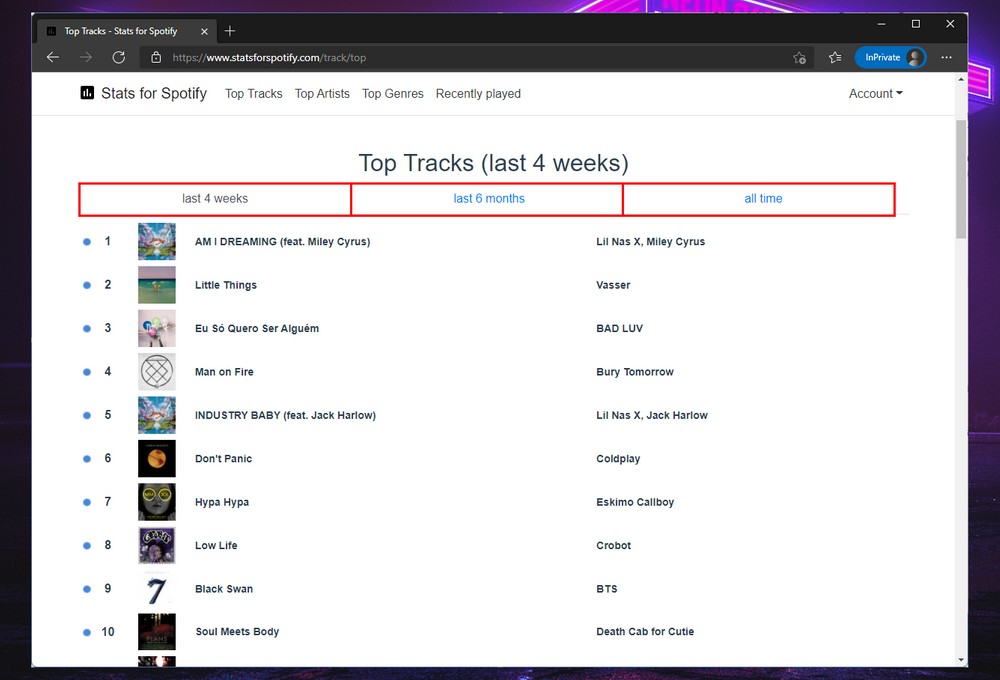Click album art for Man on Fire
1000x680 pixels.
[x=157, y=371]
